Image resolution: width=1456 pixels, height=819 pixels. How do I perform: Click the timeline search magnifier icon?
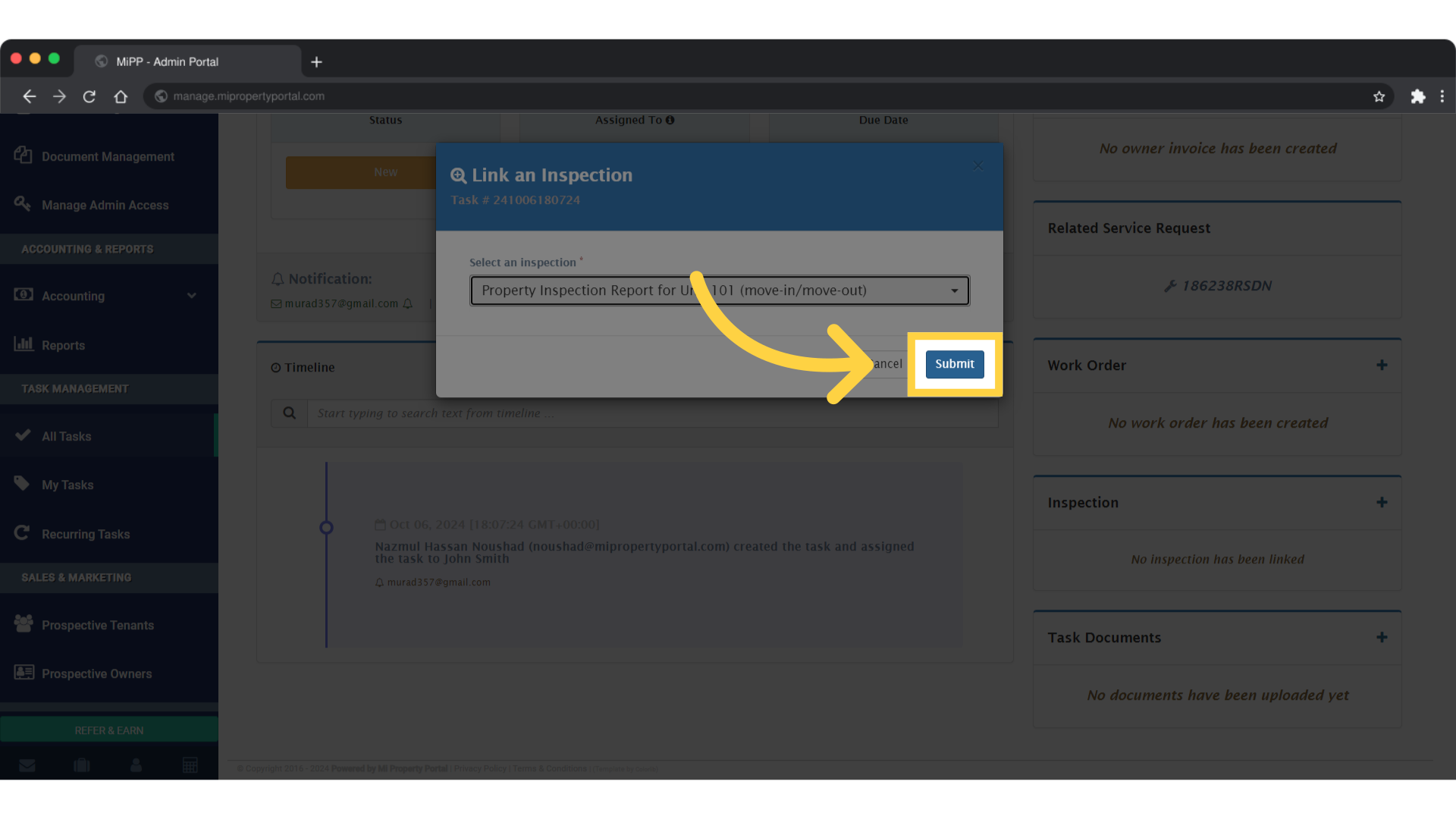(290, 413)
